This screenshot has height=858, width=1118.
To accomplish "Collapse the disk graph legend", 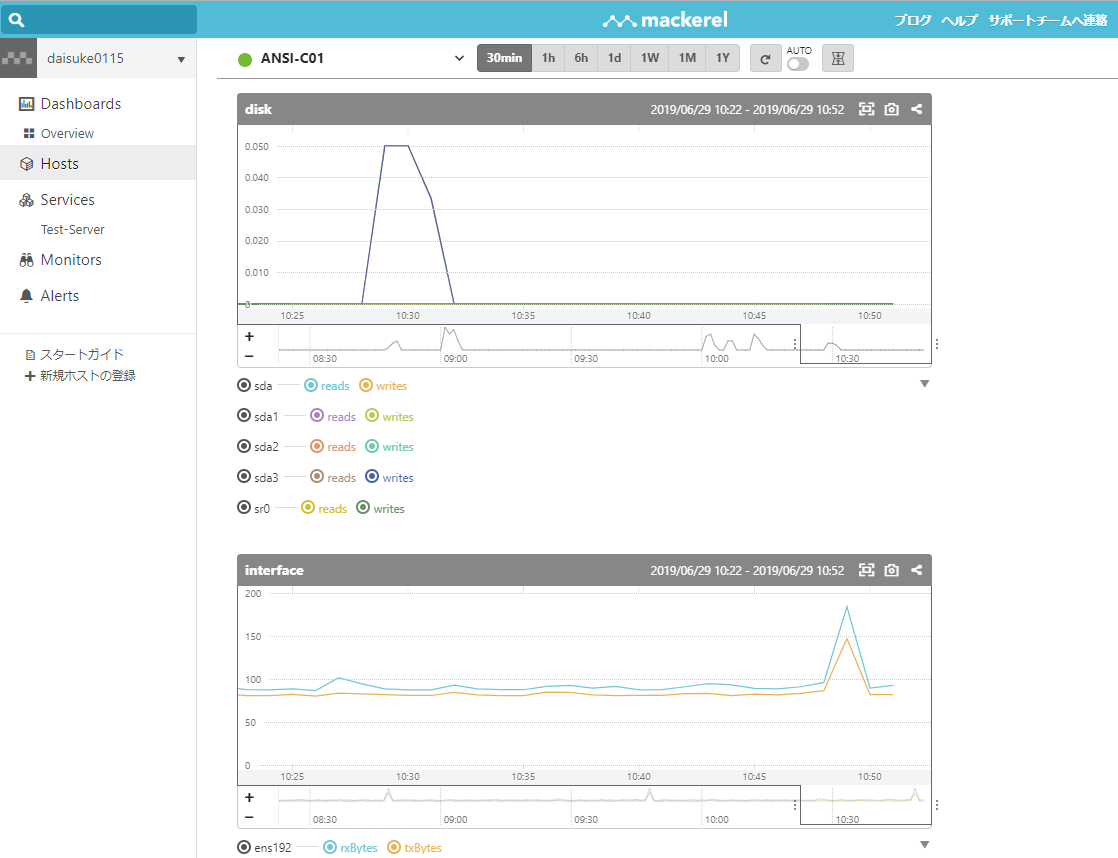I will pos(925,384).
